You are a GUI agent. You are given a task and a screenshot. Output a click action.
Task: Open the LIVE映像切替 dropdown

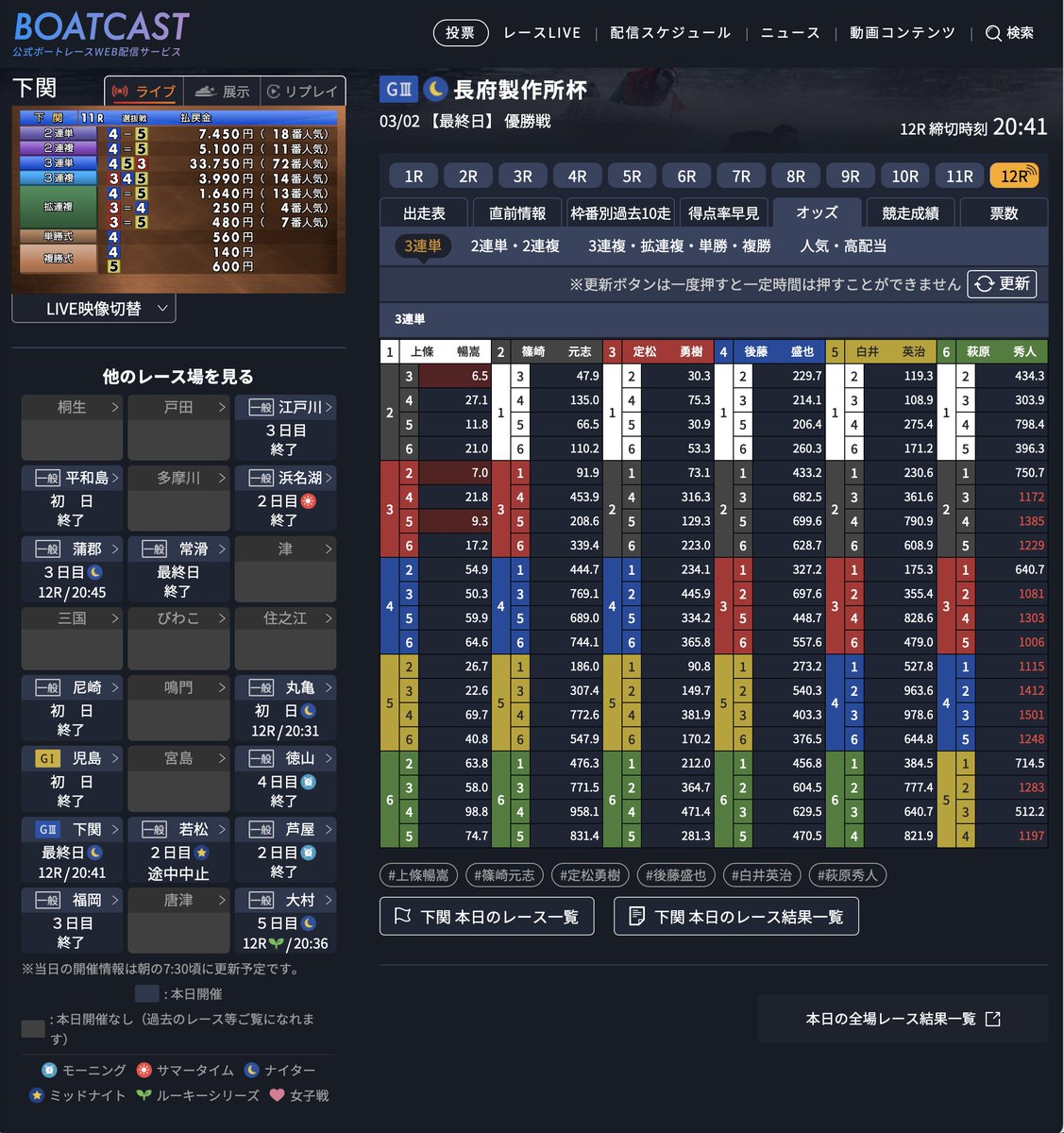pyautogui.click(x=93, y=308)
